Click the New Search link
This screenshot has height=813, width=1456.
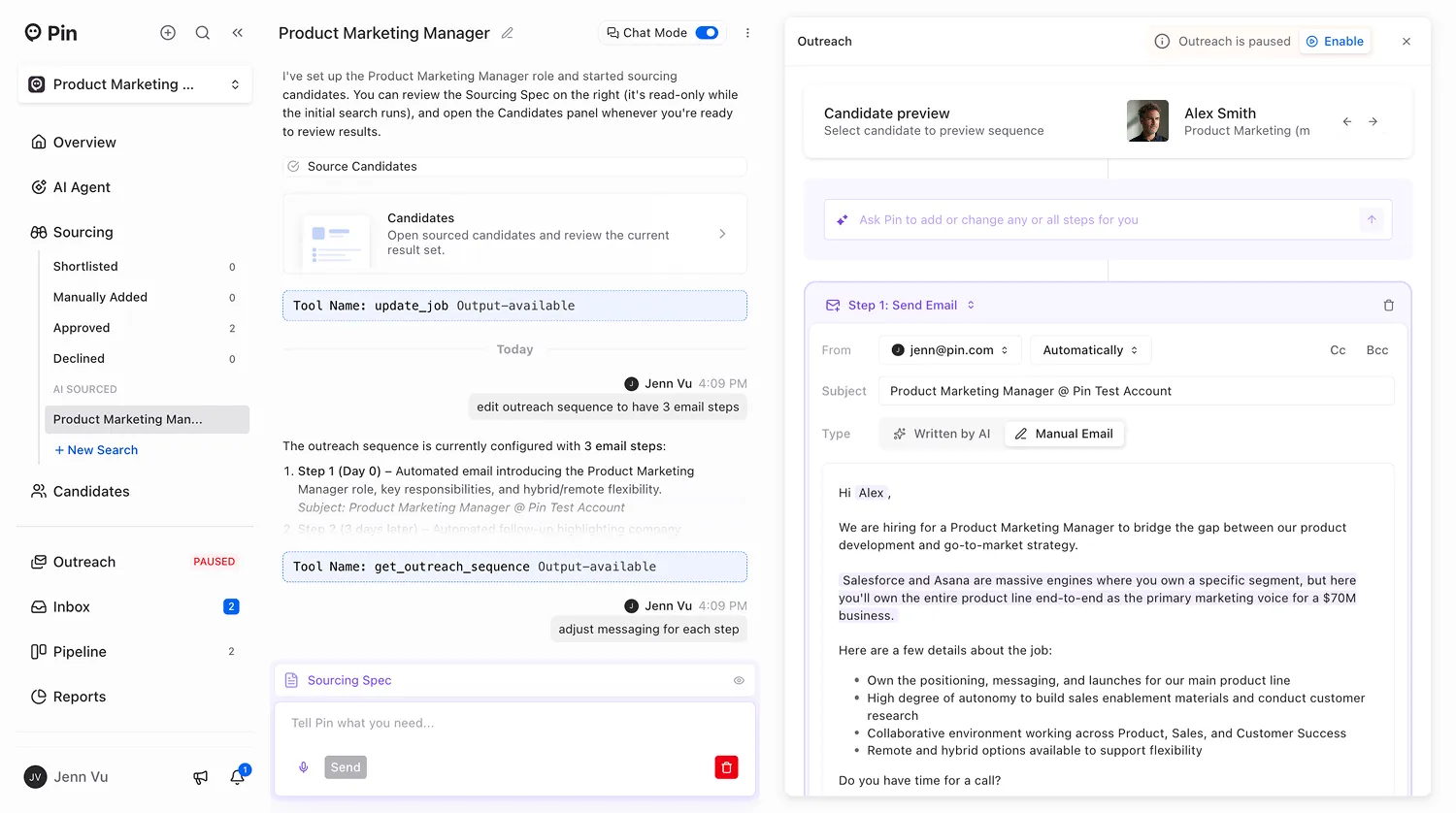[96, 450]
